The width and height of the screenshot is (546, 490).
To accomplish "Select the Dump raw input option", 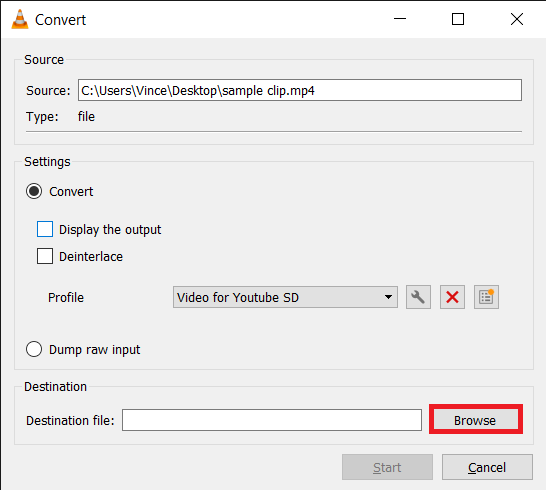I will 34,349.
